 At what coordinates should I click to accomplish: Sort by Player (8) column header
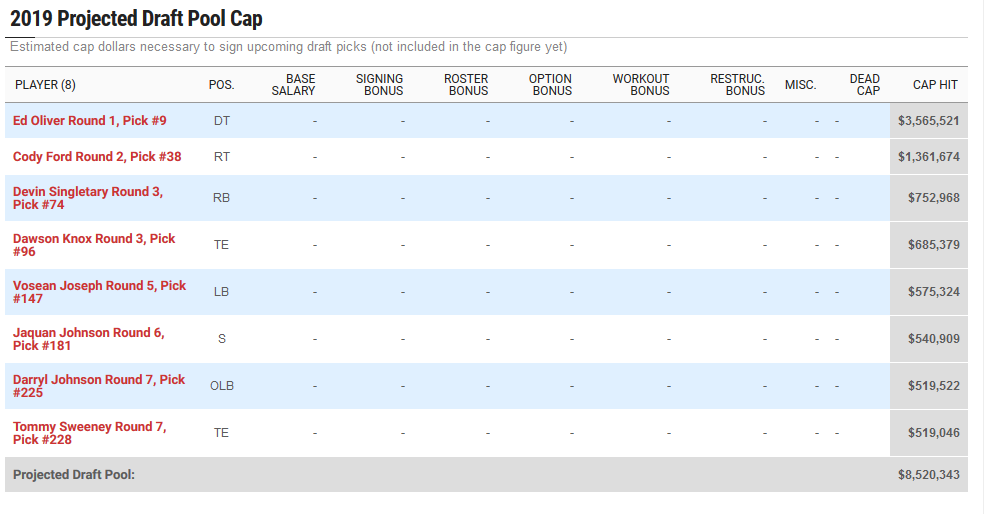pos(45,85)
